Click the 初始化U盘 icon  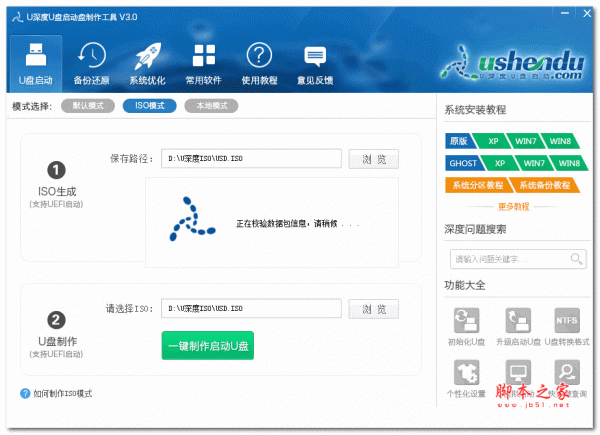coord(466,320)
